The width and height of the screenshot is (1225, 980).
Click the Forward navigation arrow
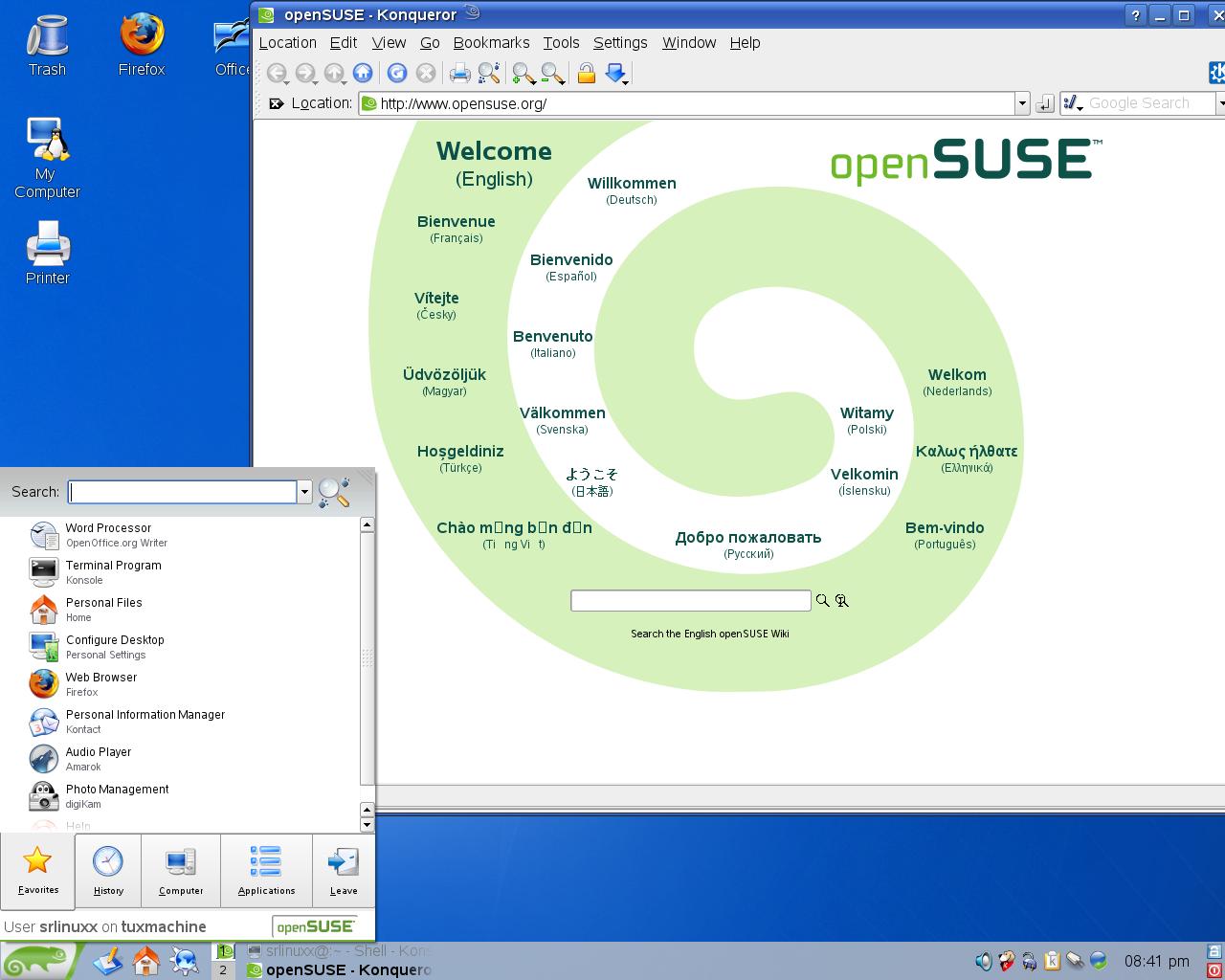click(x=305, y=73)
